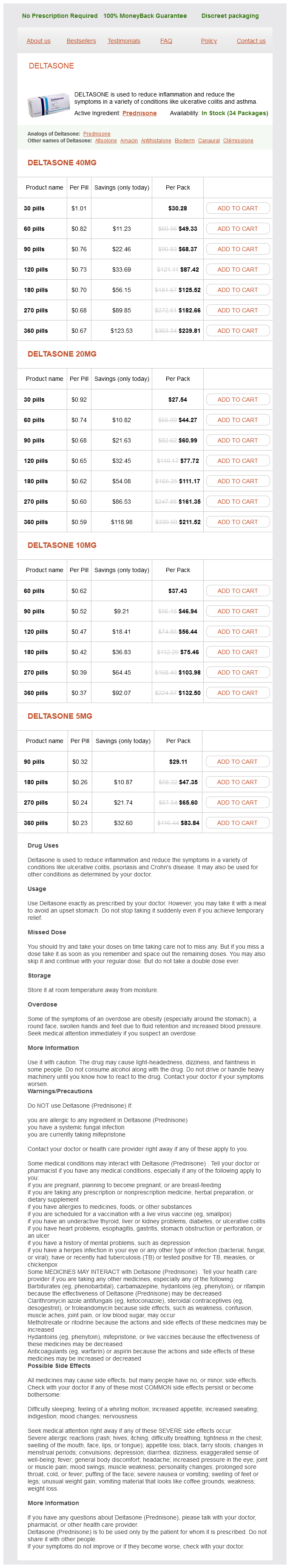
Task: Add 180 pills of Deltasone 10mg to cart
Action: coord(237,652)
